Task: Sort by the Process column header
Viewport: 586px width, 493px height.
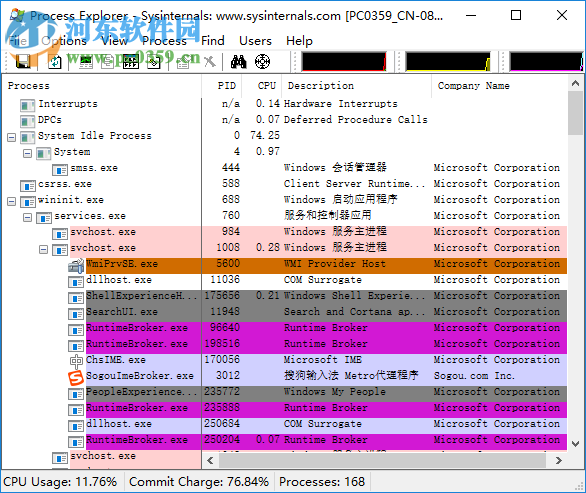Action: click(x=102, y=86)
